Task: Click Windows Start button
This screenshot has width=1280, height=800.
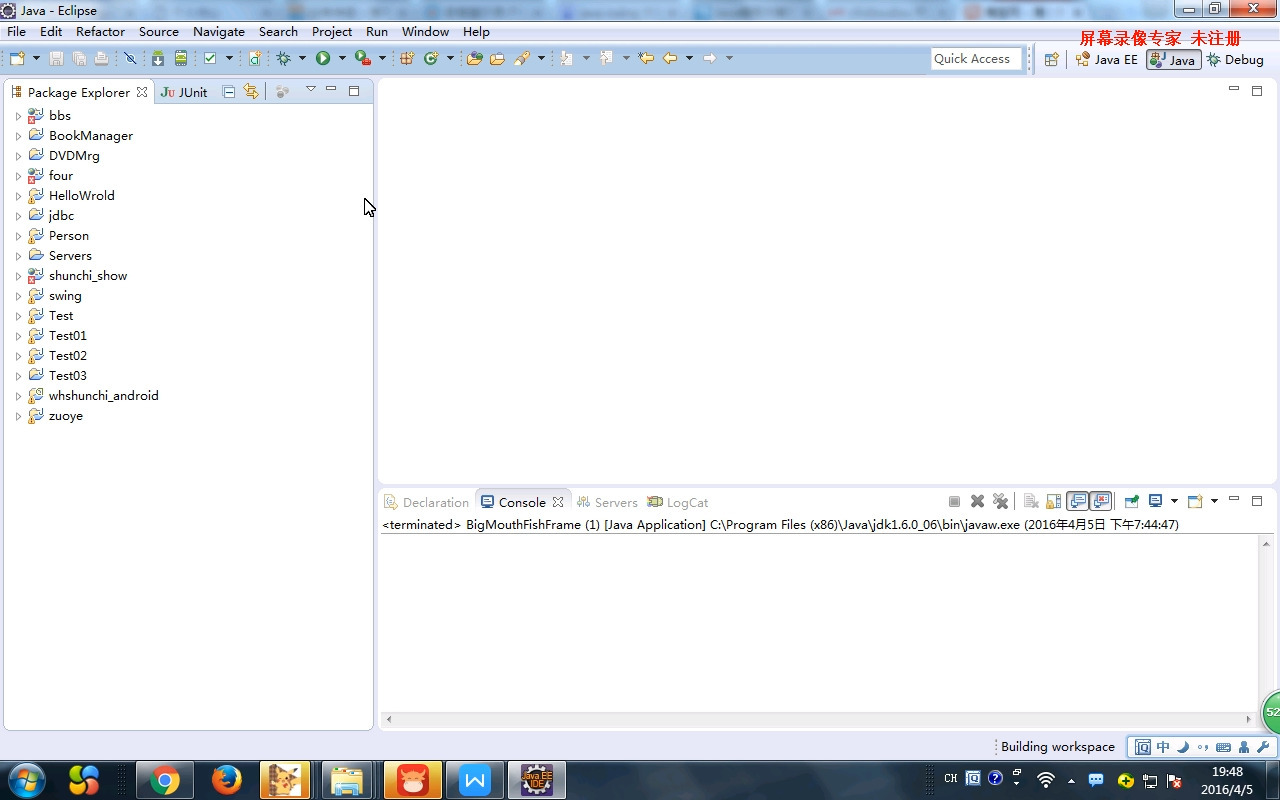Action: tap(26, 779)
